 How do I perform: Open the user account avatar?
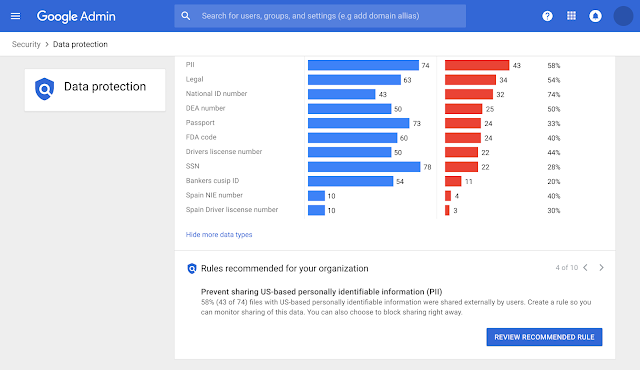click(623, 16)
